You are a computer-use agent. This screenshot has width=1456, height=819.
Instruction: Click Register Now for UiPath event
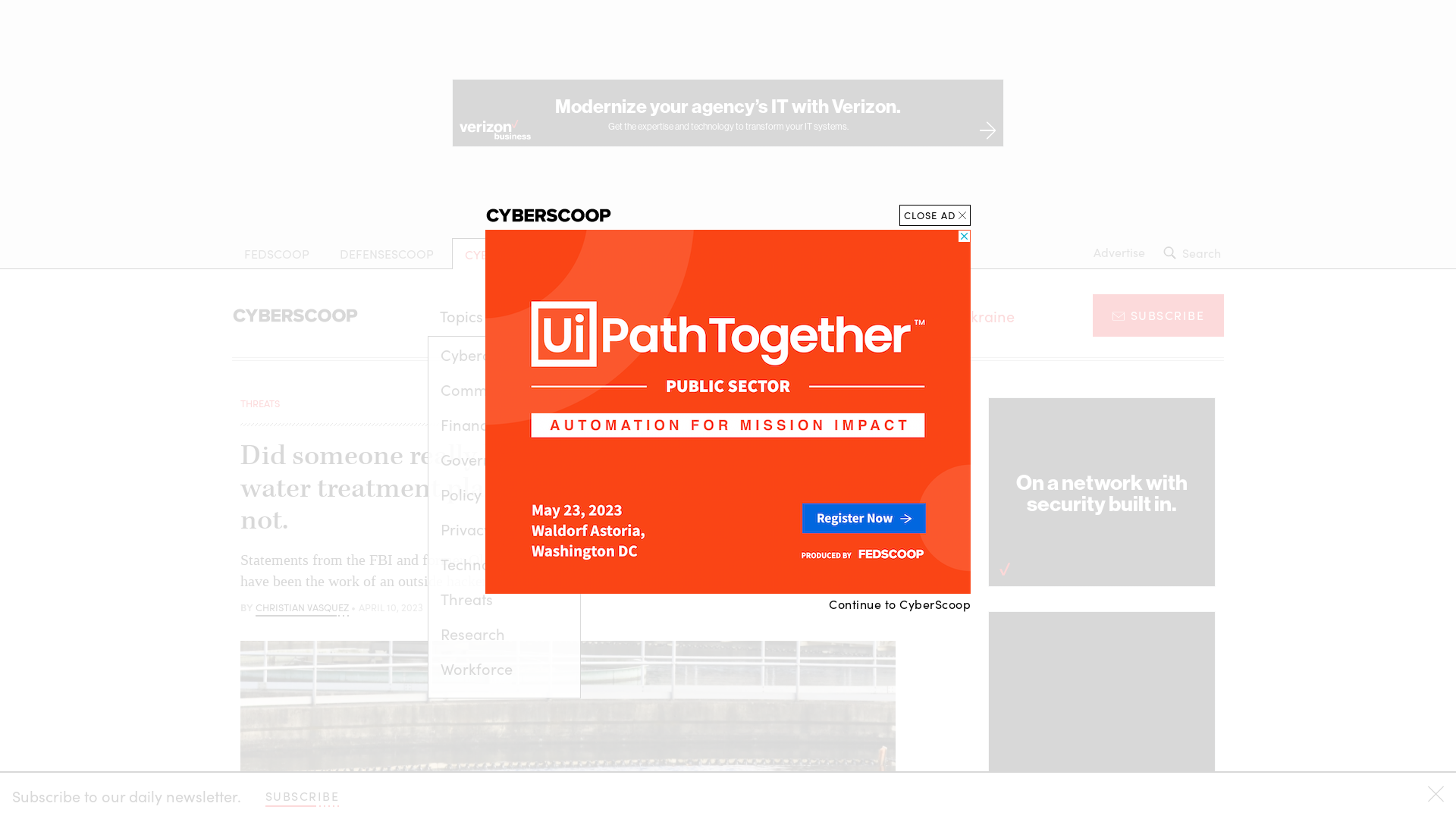pyautogui.click(x=862, y=518)
